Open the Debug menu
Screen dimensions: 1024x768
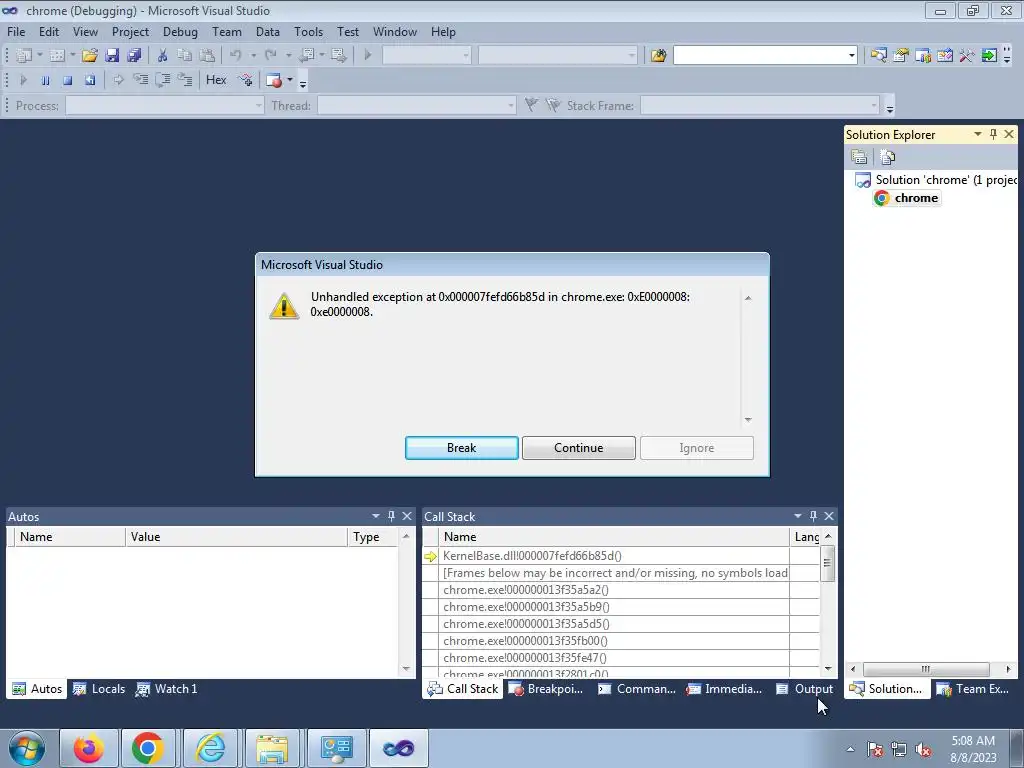click(180, 31)
